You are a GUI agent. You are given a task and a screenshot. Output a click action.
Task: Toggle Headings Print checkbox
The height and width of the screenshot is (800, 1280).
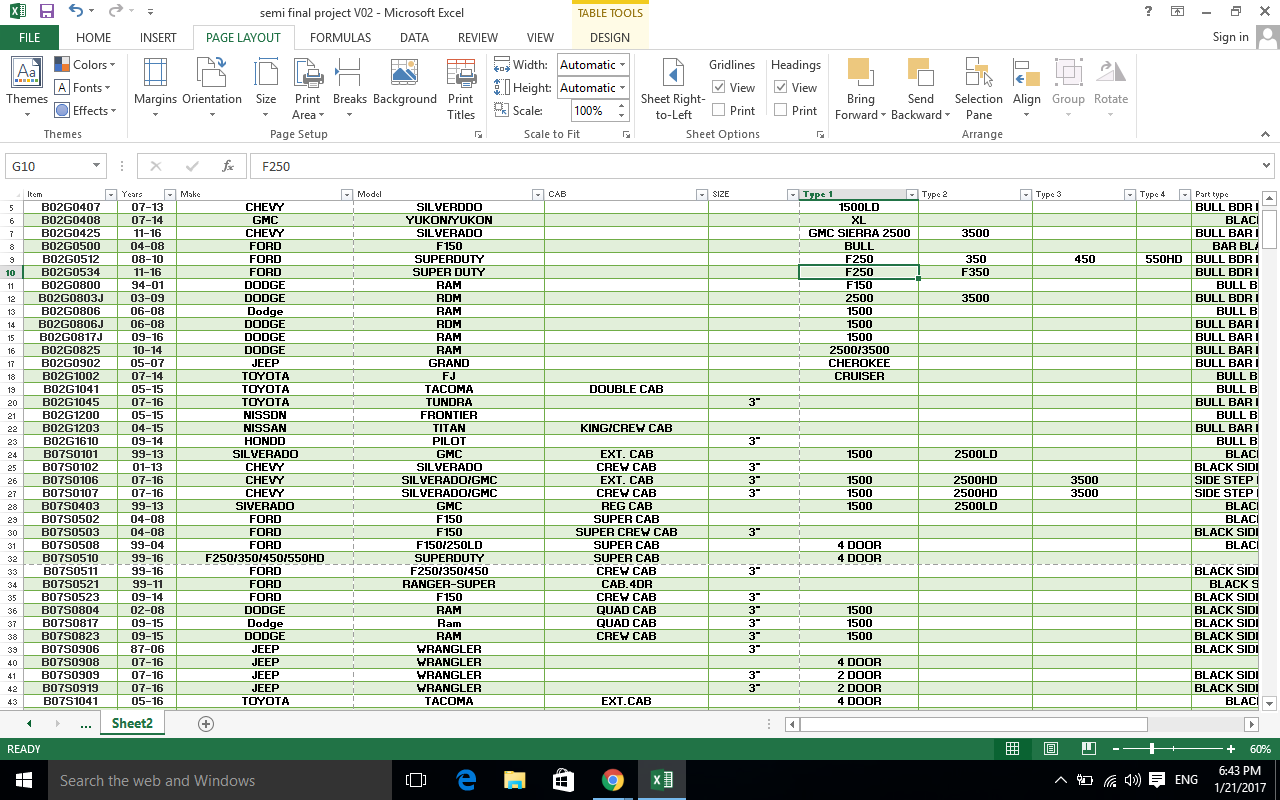(x=781, y=111)
